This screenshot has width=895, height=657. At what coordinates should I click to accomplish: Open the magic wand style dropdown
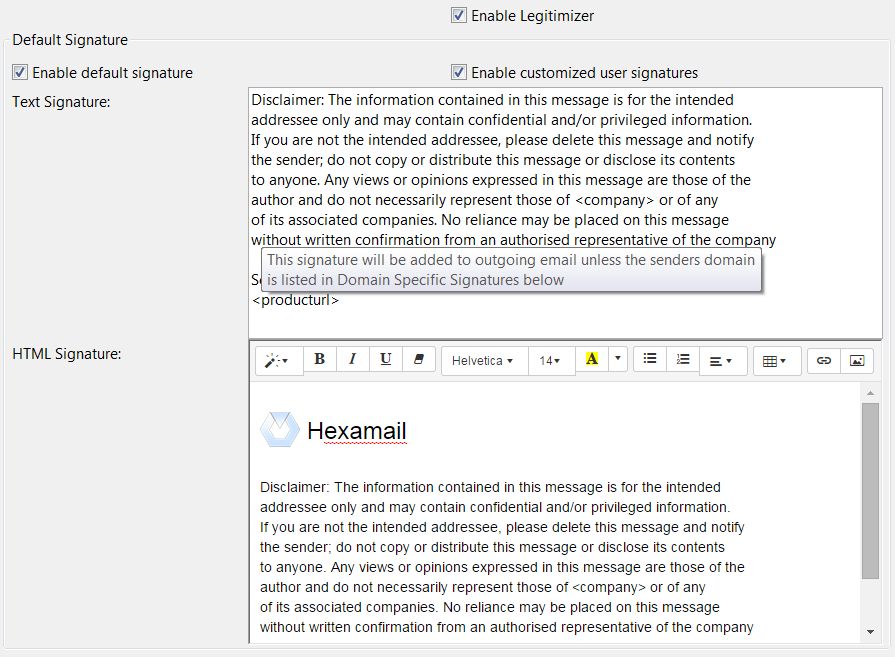[x=278, y=361]
